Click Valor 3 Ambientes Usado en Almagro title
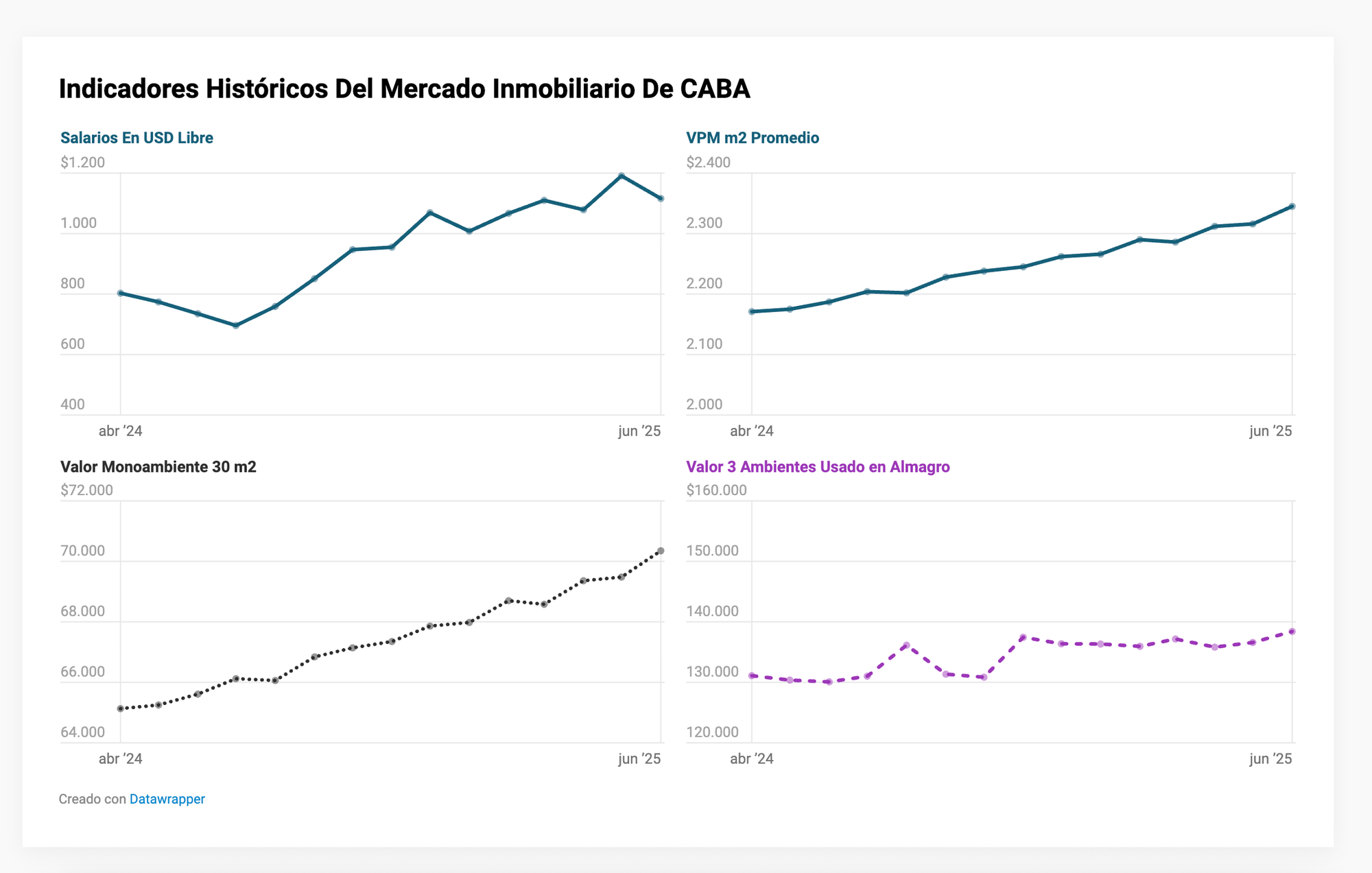 click(818, 467)
